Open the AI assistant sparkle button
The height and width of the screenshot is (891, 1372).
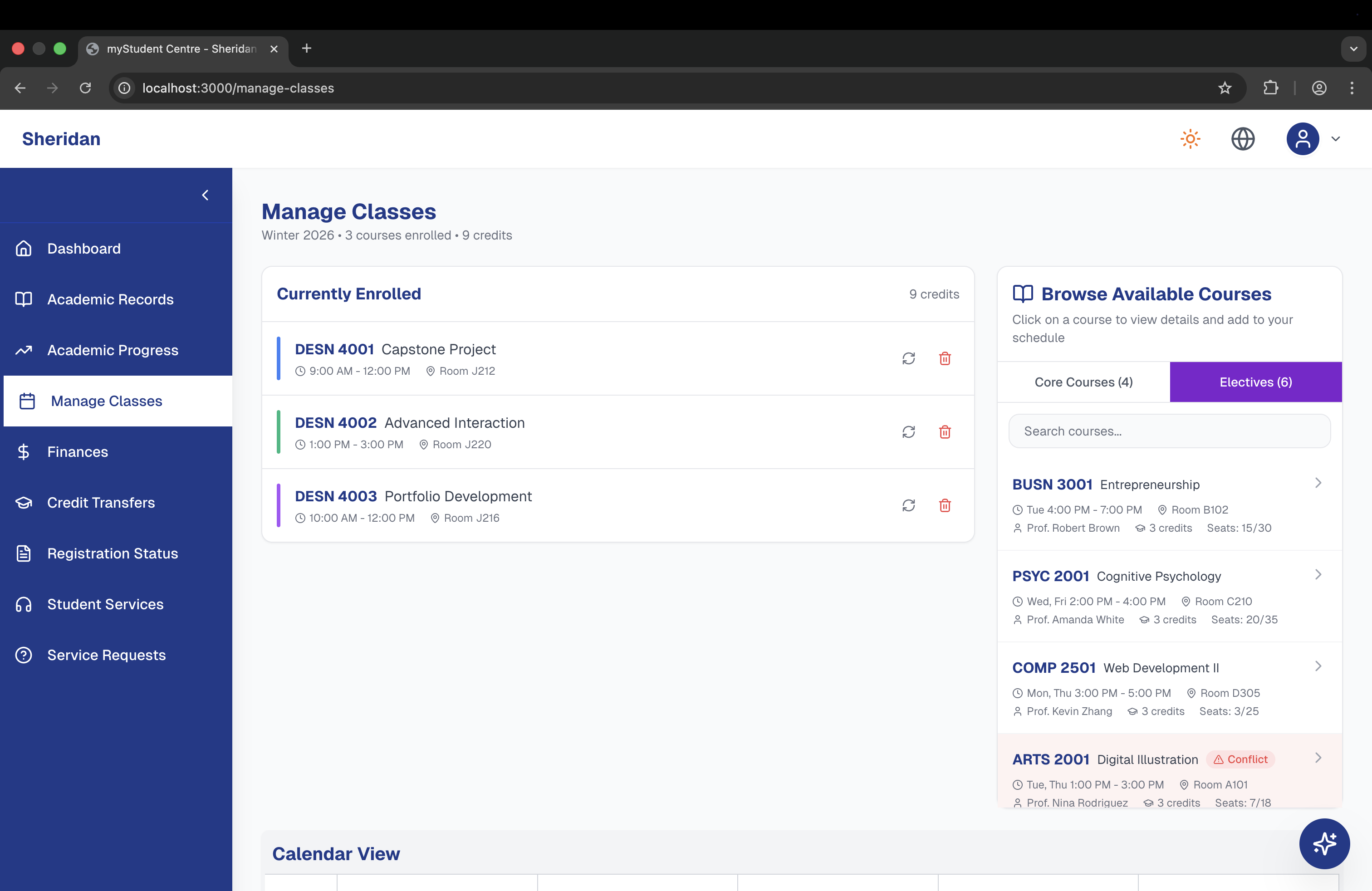[x=1324, y=843]
